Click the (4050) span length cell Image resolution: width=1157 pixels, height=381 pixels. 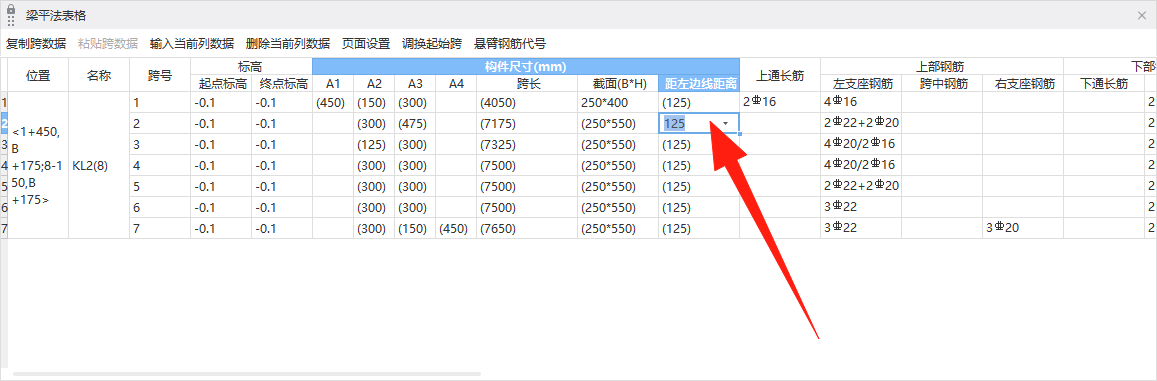(527, 103)
